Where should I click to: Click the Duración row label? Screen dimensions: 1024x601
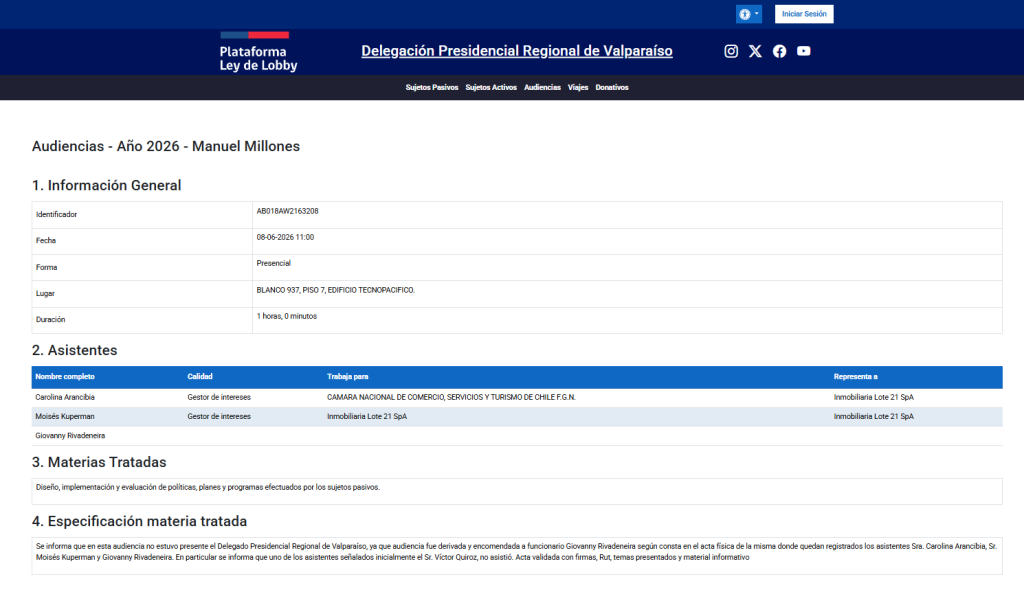(50, 319)
